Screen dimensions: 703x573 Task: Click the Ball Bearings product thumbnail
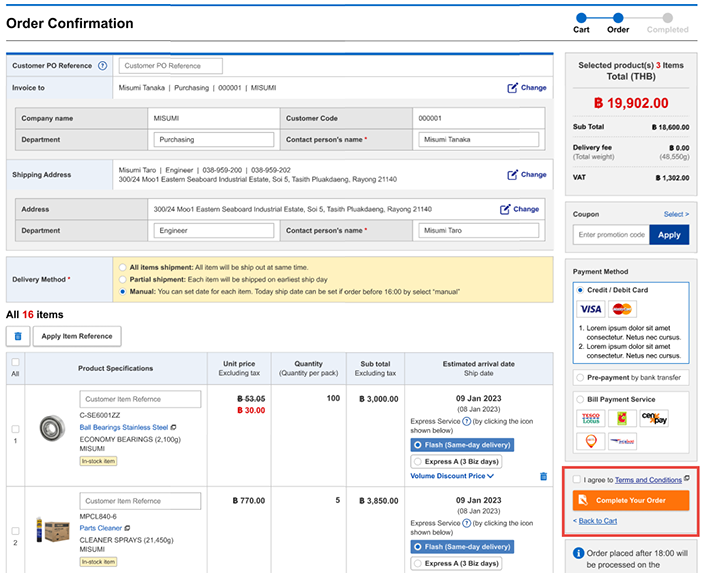pyautogui.click(x=50, y=429)
